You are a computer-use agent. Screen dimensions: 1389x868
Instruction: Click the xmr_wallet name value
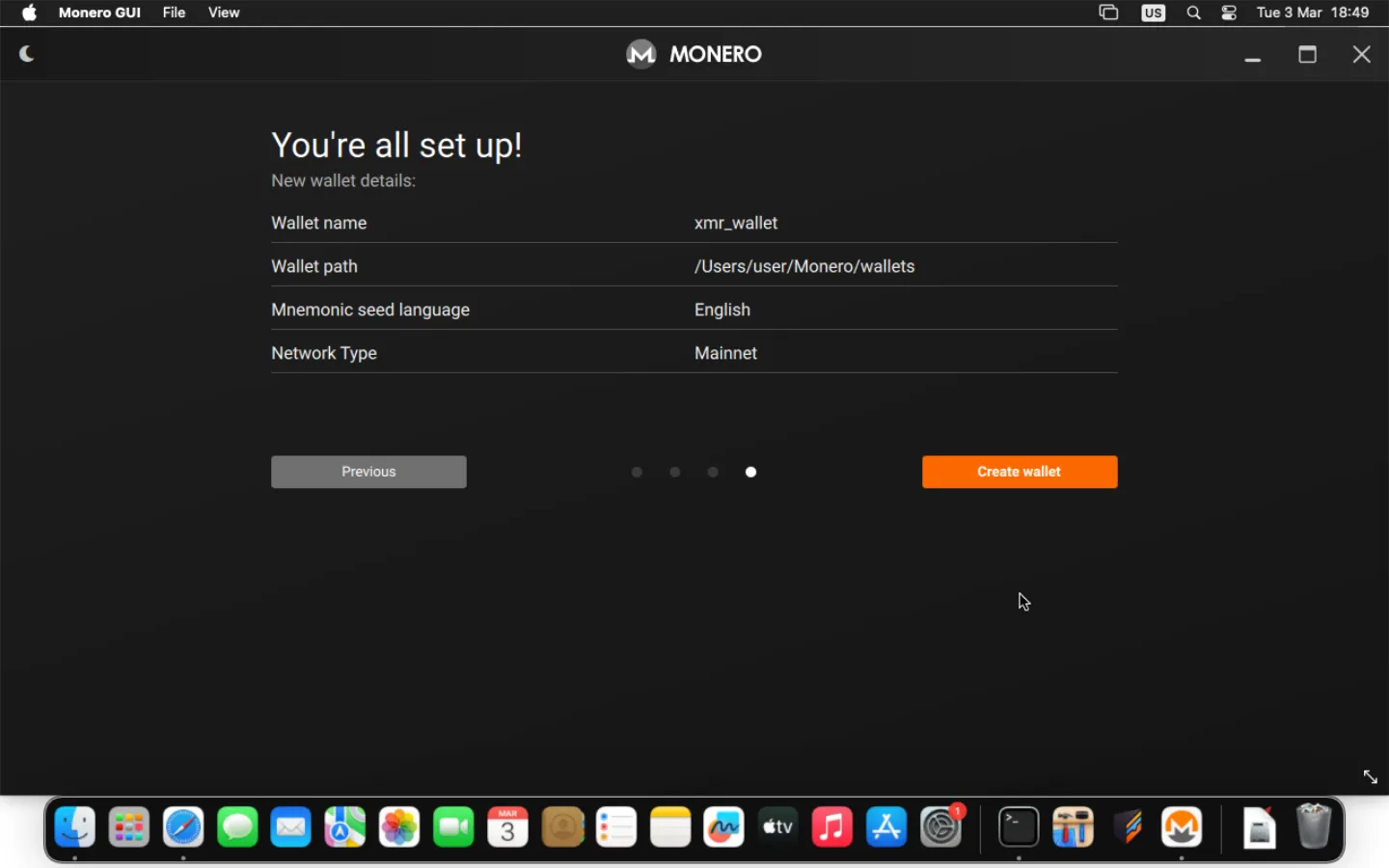736,223
